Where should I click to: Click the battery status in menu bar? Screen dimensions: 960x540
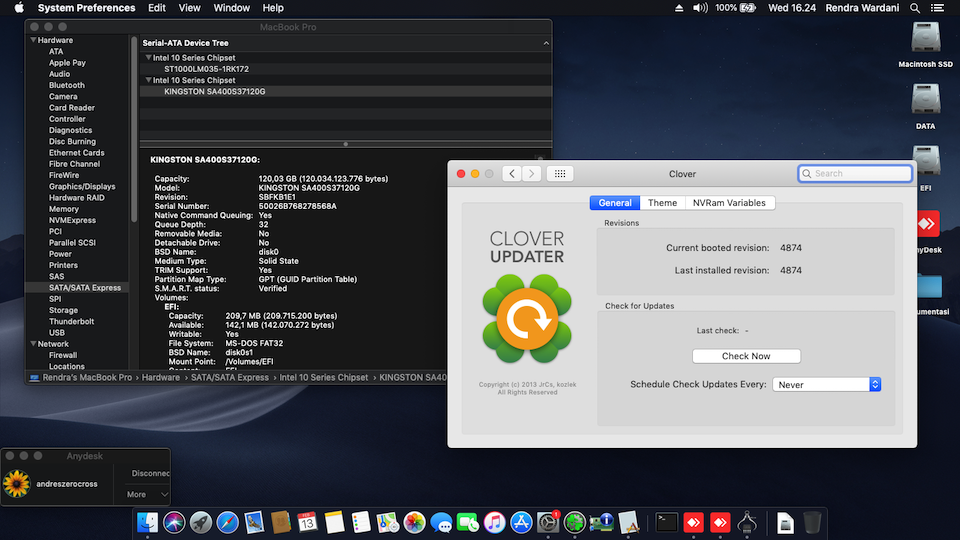(735, 8)
